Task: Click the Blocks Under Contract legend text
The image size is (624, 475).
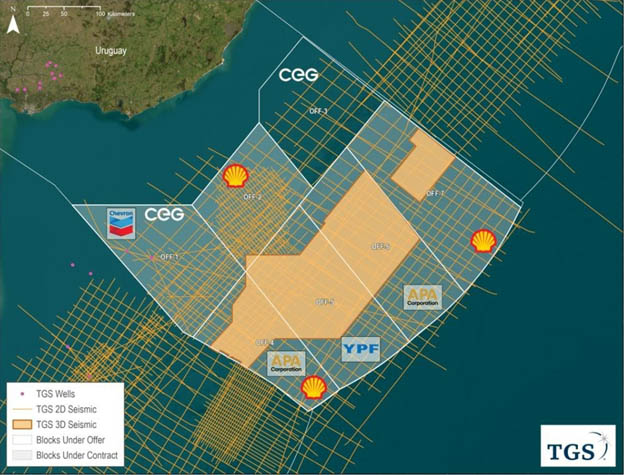Action: point(77,455)
